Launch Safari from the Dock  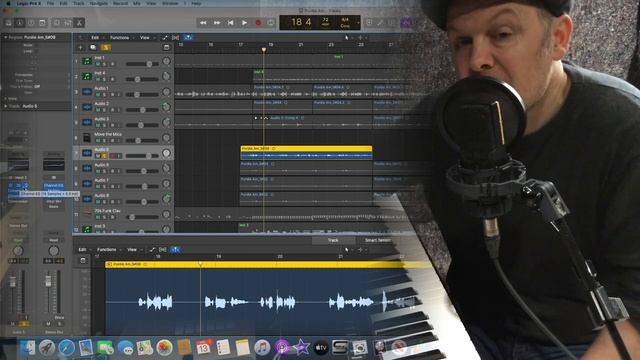click(66, 347)
